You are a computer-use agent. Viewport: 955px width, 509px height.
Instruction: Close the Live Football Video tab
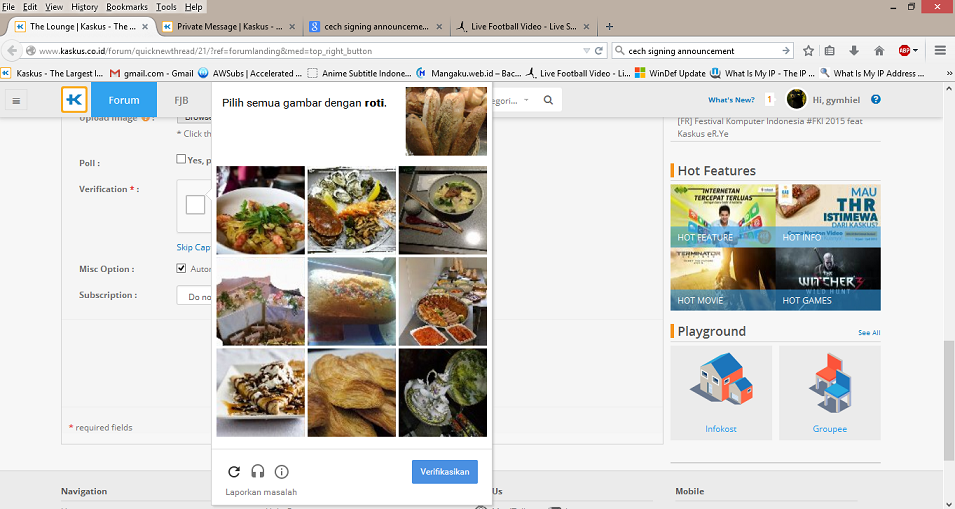[x=587, y=27]
